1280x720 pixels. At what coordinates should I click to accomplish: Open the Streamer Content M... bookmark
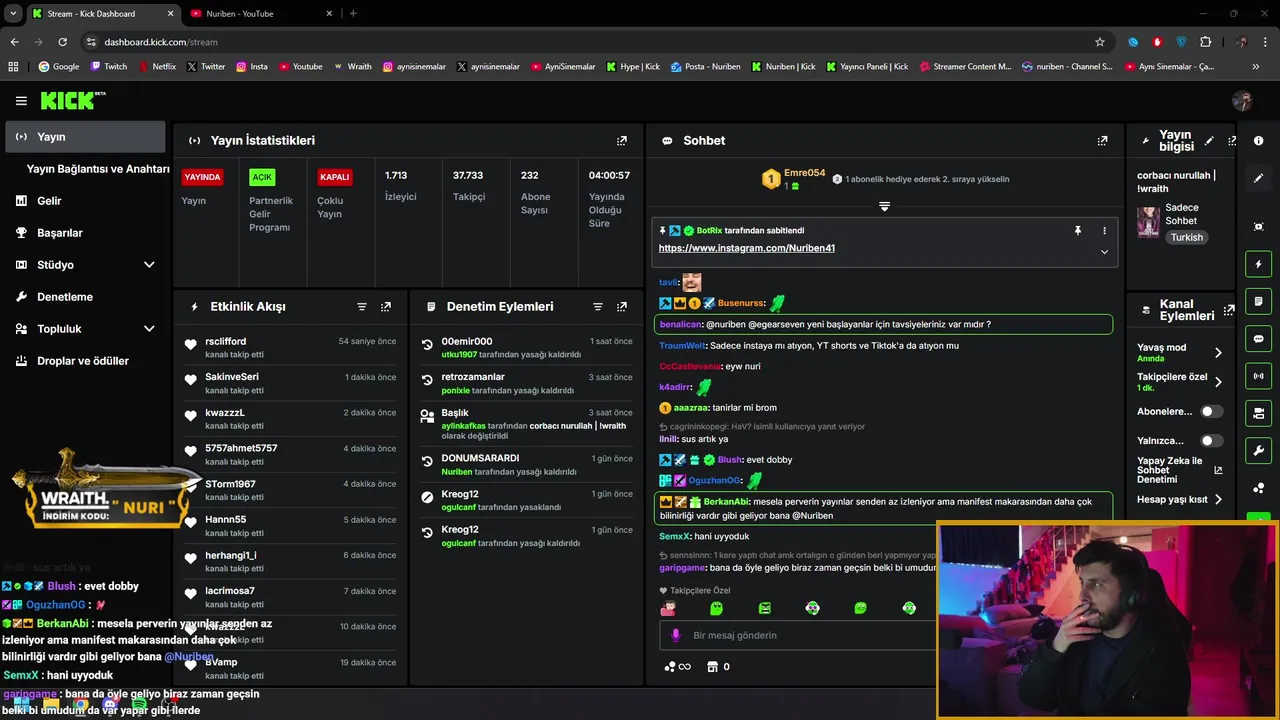click(965, 67)
